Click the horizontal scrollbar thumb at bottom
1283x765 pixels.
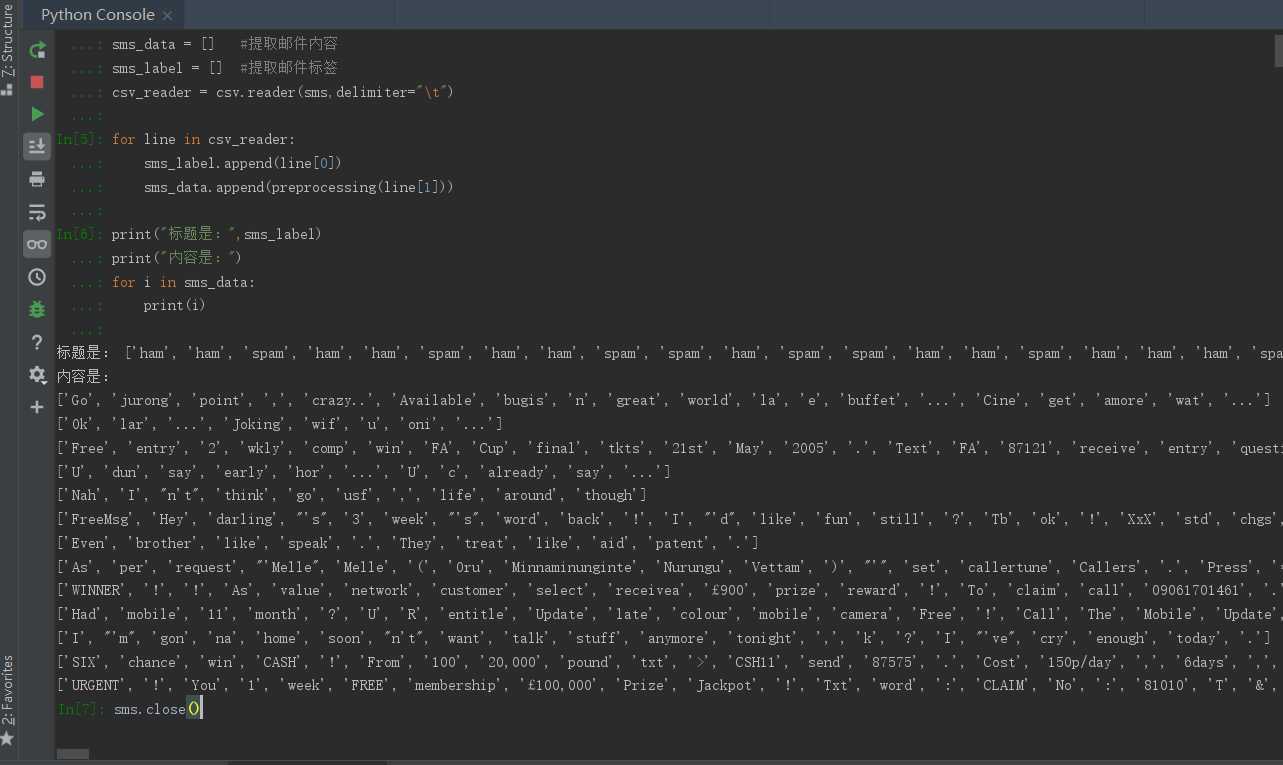72,754
